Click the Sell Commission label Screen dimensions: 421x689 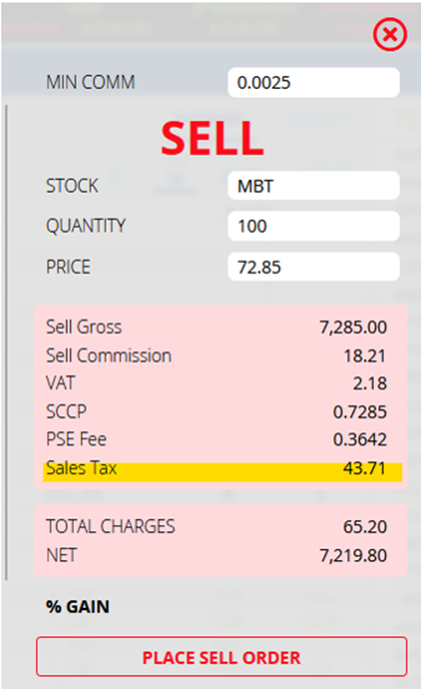click(109, 355)
